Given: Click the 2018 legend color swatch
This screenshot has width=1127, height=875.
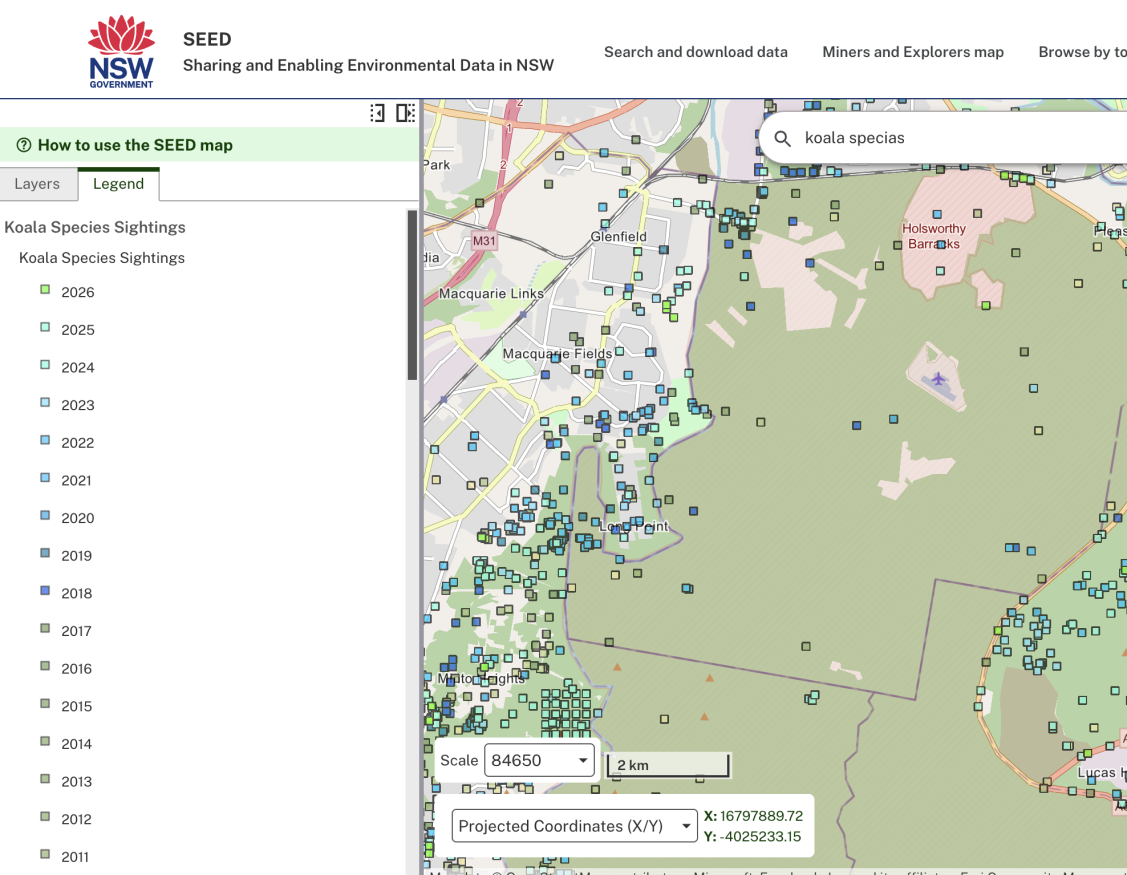Looking at the screenshot, I should coord(45,591).
